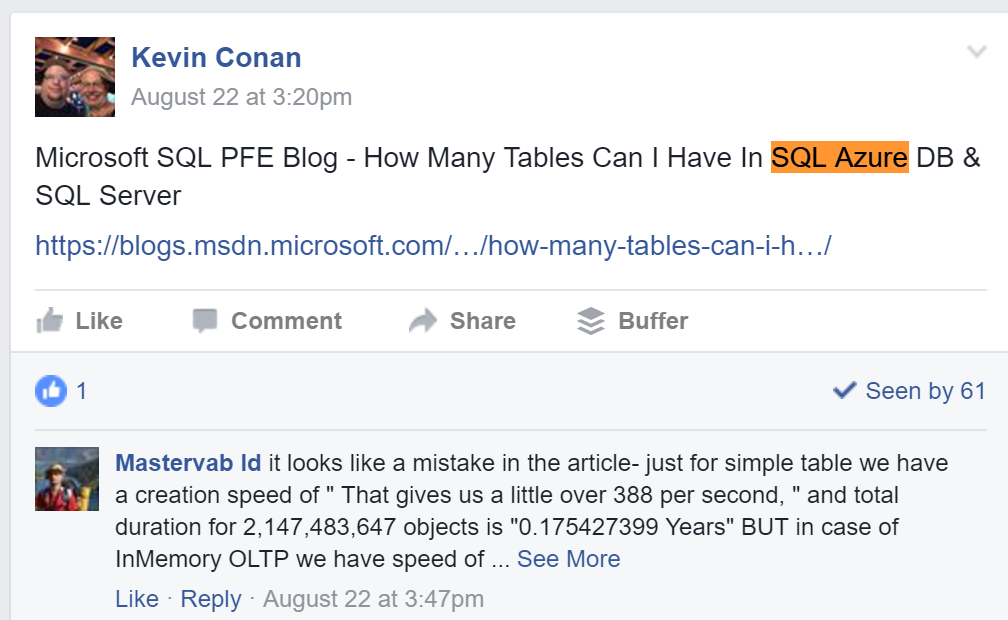This screenshot has height=620, width=1008.
Task: Reply to Mastervab Id's comment
Action: tap(211, 599)
